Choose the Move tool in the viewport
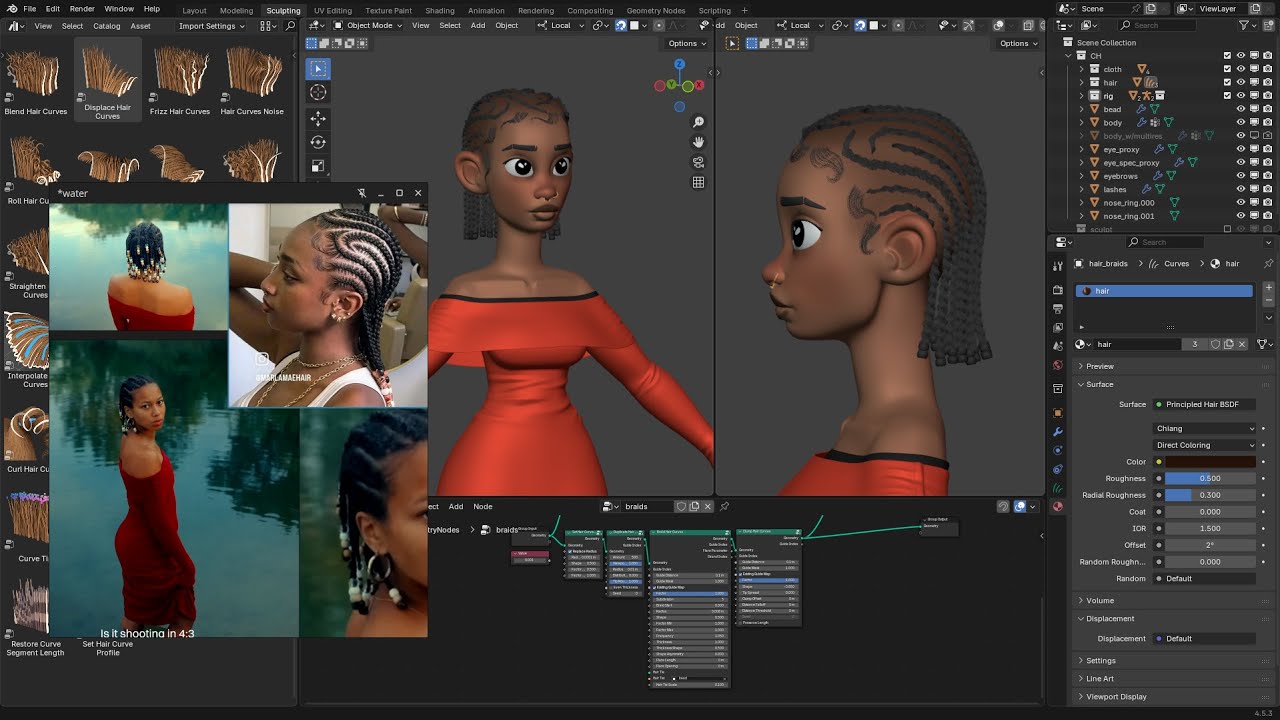The width and height of the screenshot is (1280, 720). (318, 118)
